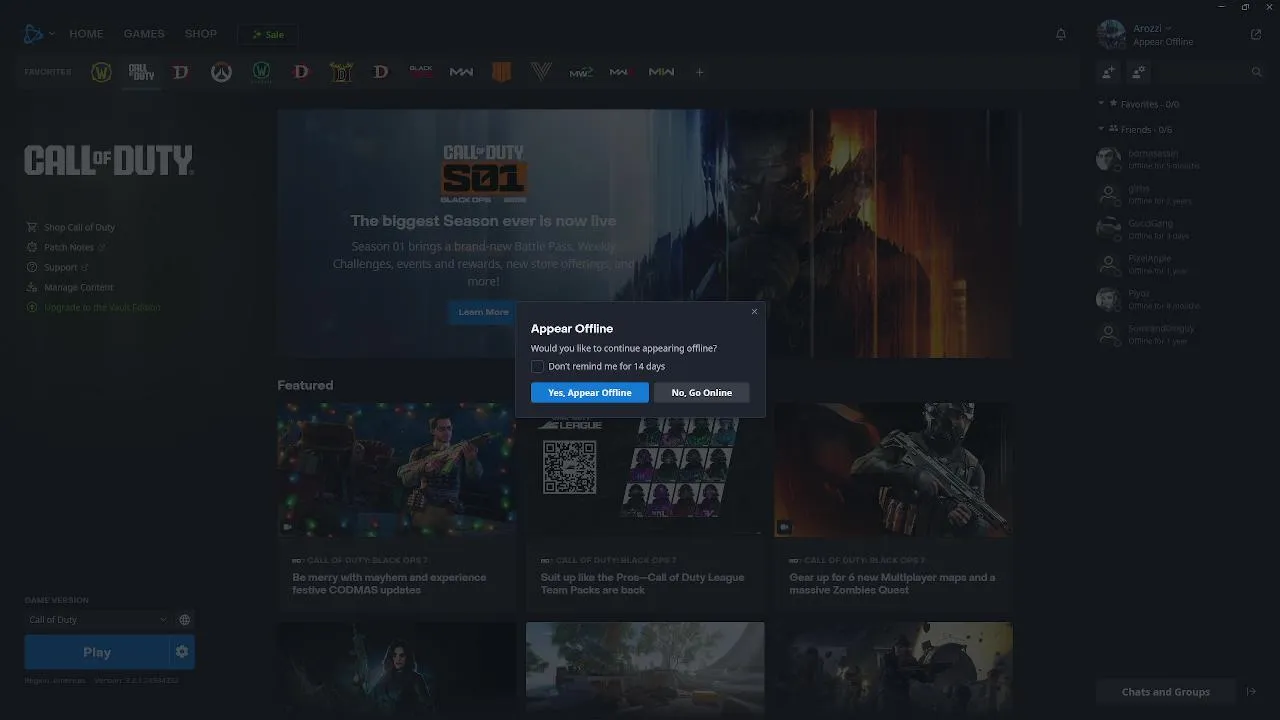Click the Play button
1280x720 pixels.
coord(97,652)
